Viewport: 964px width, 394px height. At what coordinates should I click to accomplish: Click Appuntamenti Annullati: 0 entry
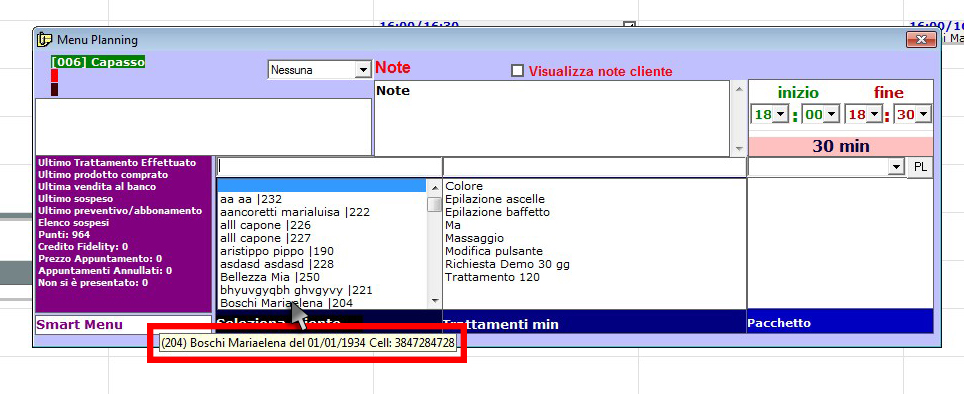click(x=105, y=270)
